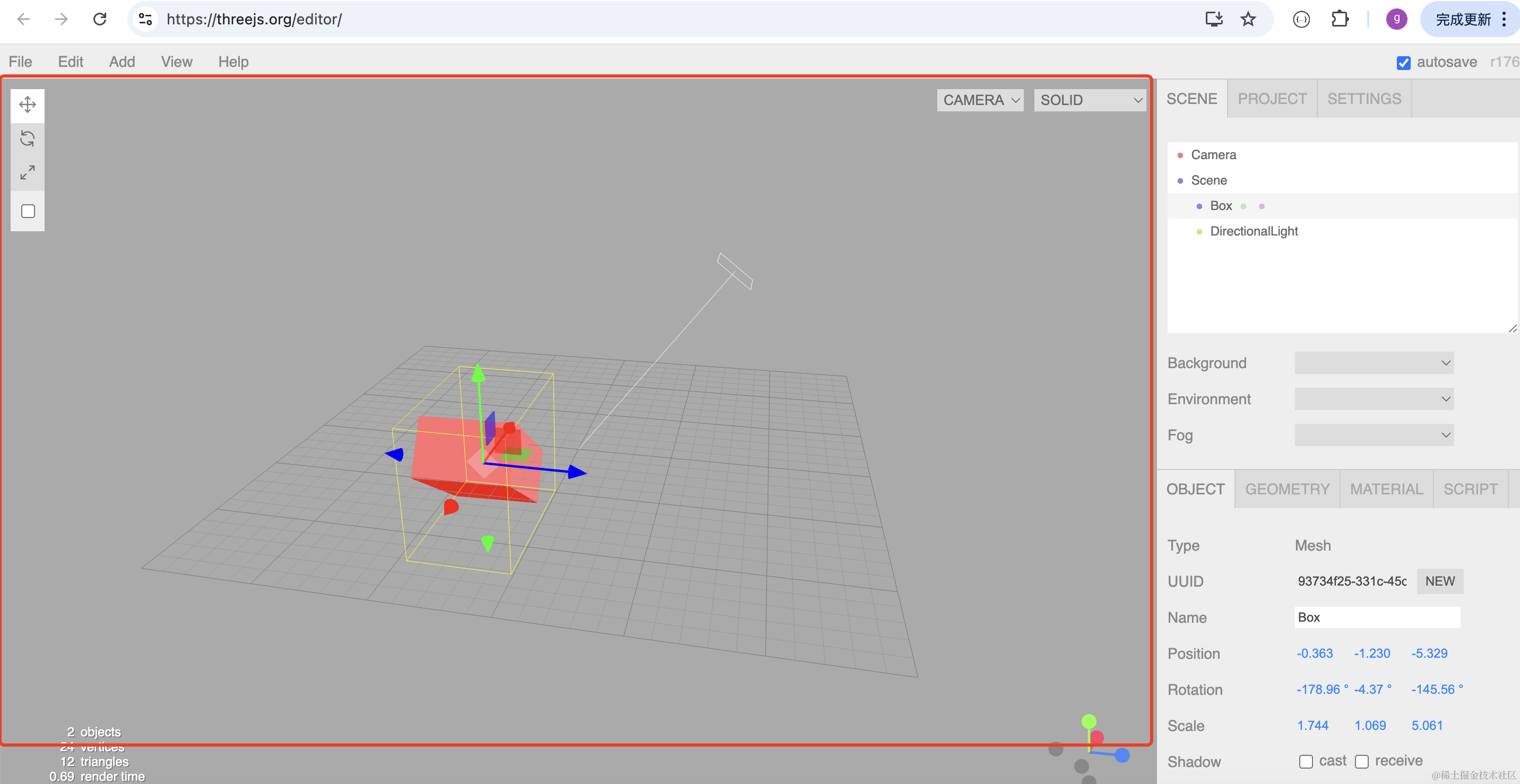Open the SOLID shading dropdown
Image resolution: width=1520 pixels, height=784 pixels.
[x=1090, y=100]
